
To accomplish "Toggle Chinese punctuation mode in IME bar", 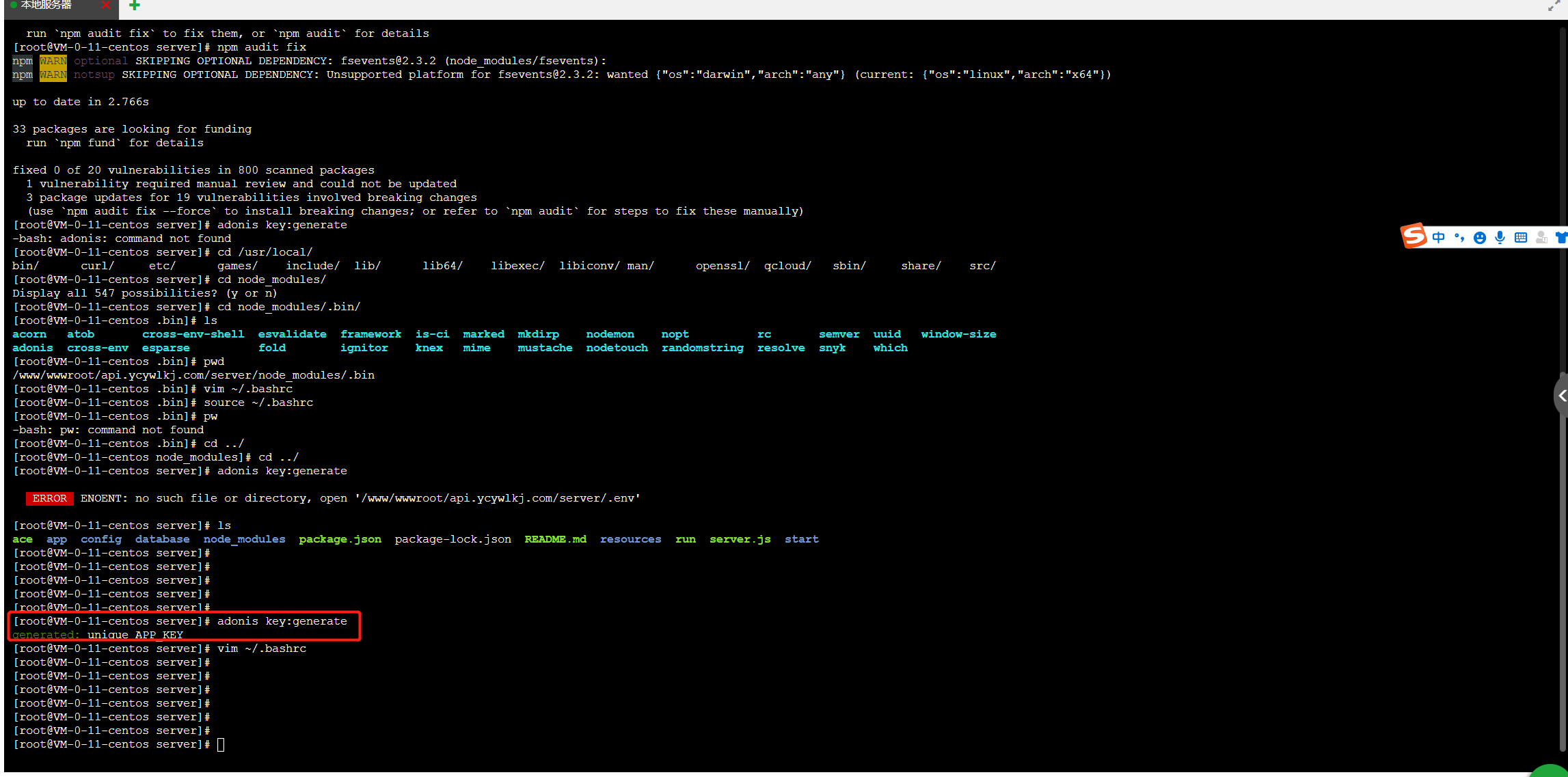I will click(x=1459, y=237).
